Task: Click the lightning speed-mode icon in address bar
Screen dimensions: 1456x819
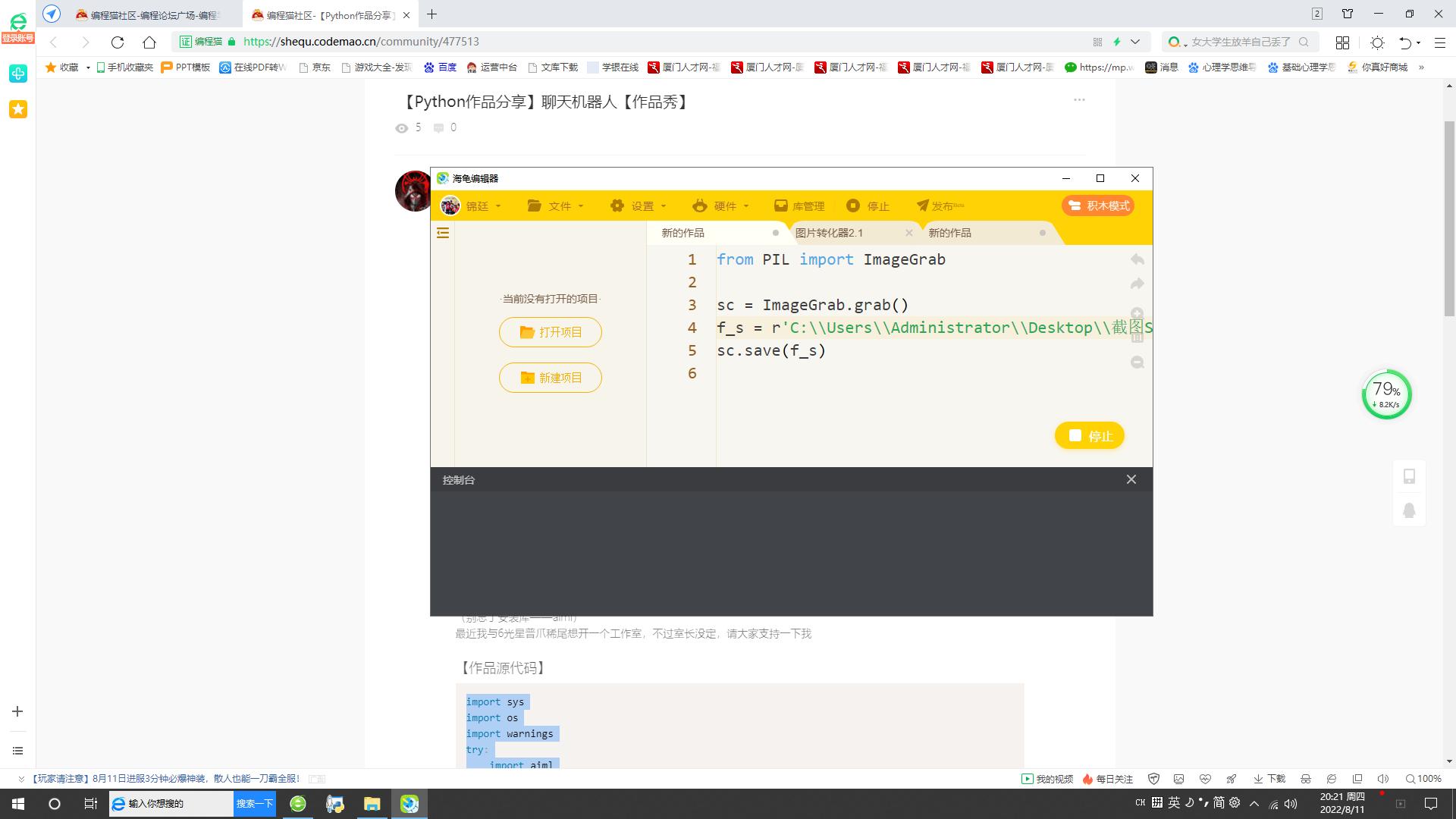Action: click(x=1117, y=42)
